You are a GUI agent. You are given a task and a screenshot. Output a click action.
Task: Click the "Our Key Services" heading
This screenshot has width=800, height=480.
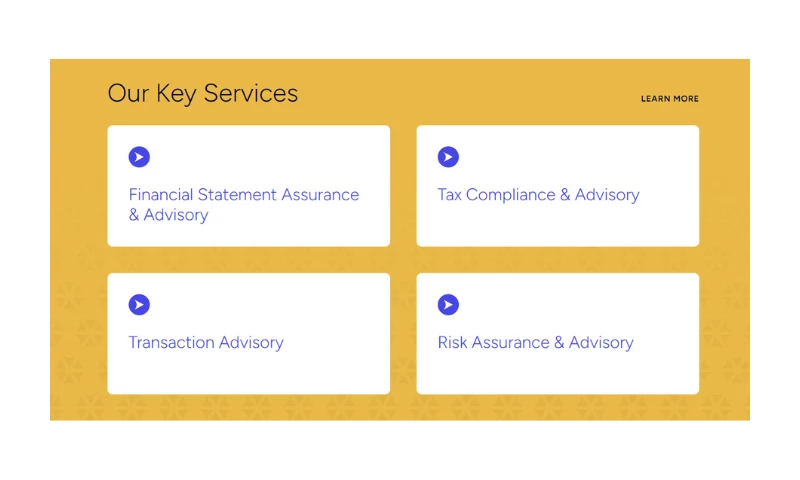point(203,93)
